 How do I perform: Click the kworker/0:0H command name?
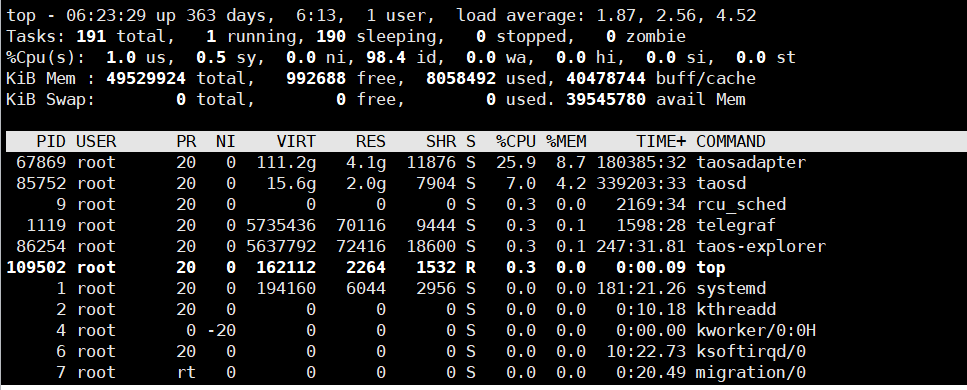[756, 331]
